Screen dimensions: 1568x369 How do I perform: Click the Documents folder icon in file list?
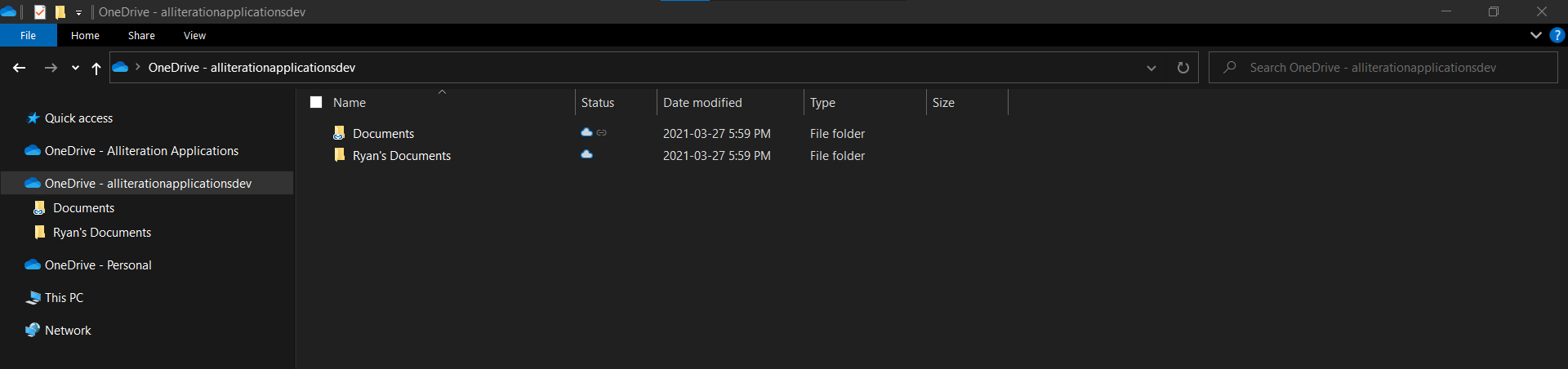[339, 133]
